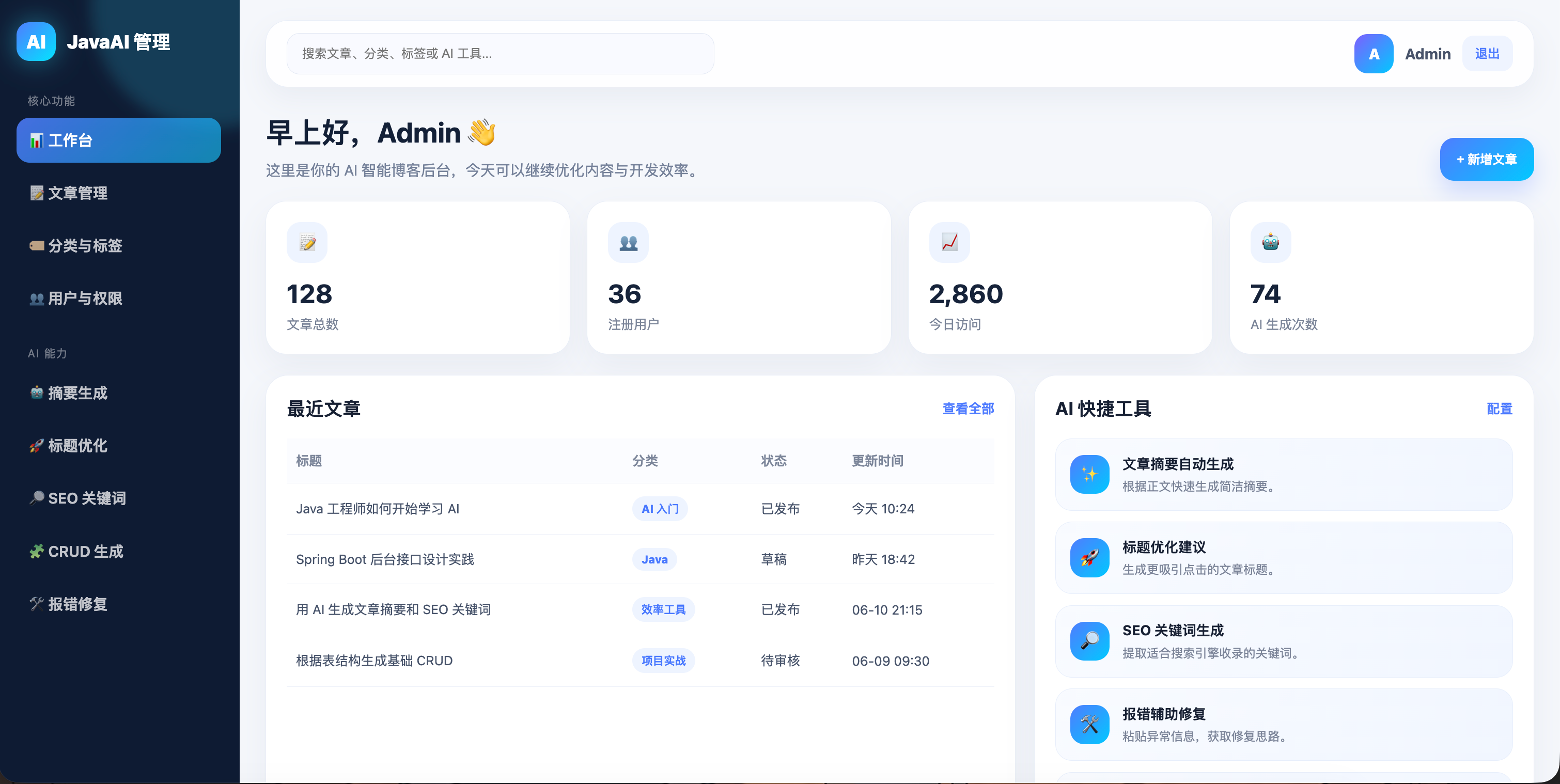1560x784 pixels.
Task: Click the 退出 logout button
Action: (x=1487, y=54)
